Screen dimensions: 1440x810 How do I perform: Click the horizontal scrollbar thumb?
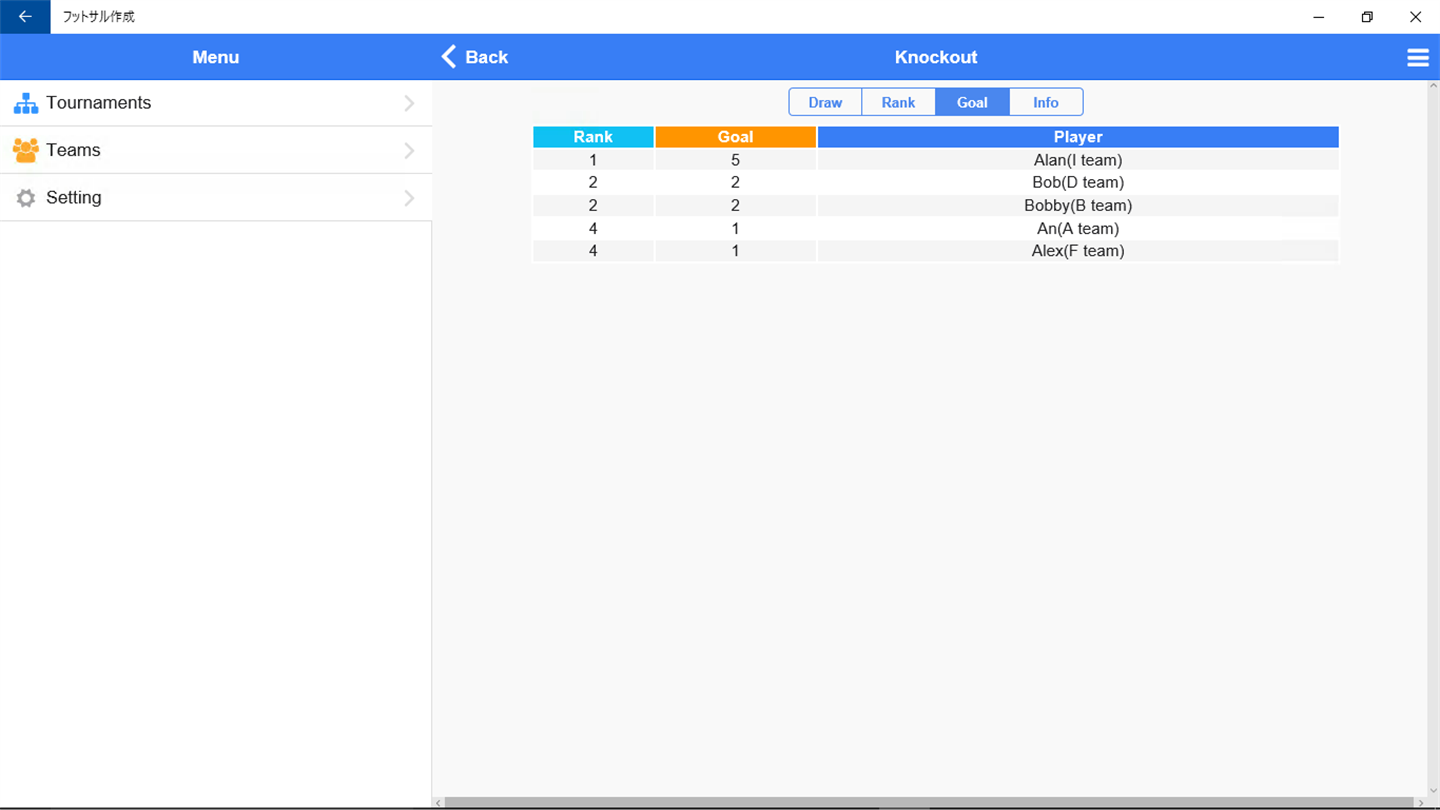tap(927, 803)
